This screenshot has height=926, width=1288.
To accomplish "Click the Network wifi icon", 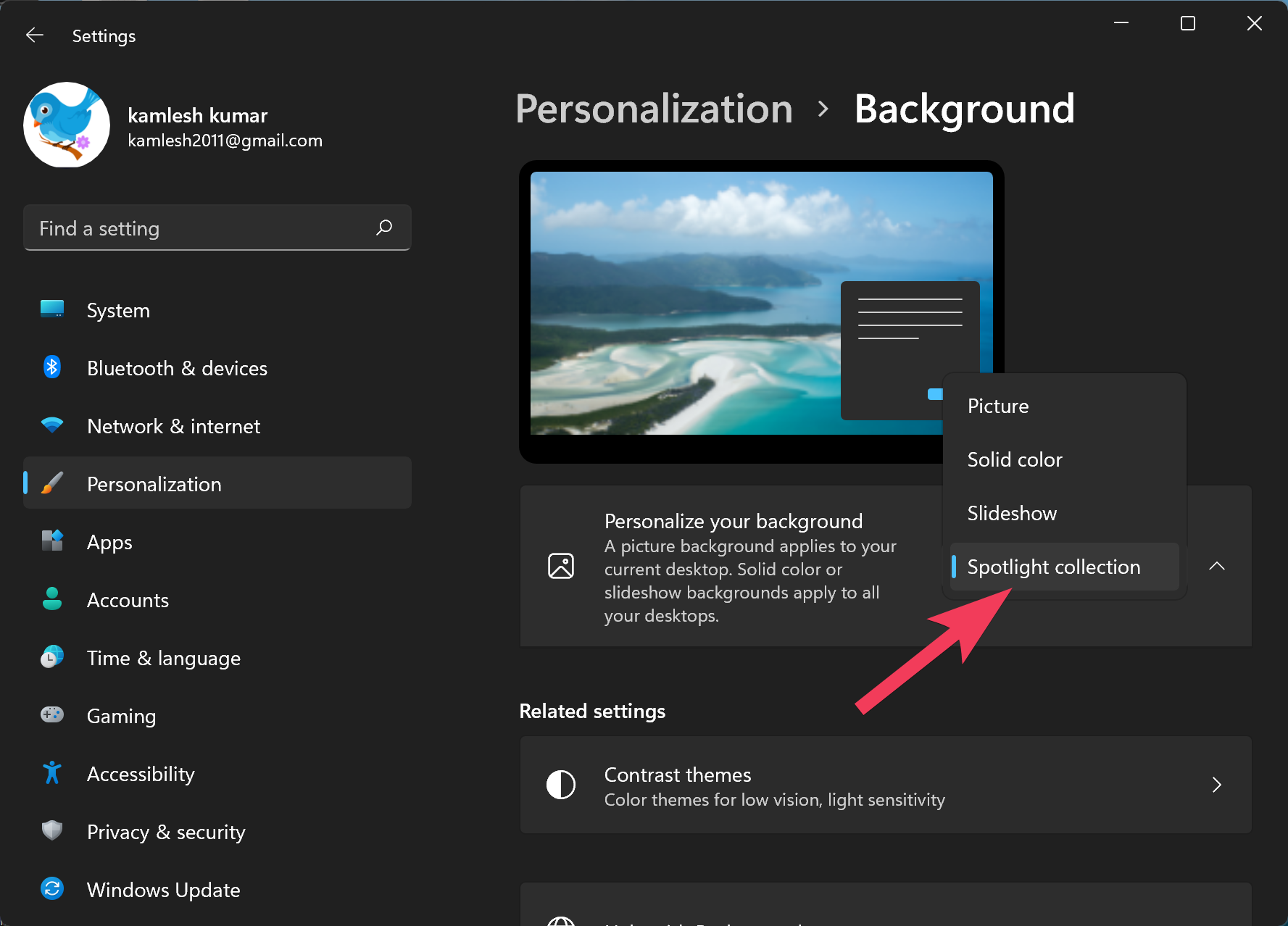I will click(x=52, y=425).
